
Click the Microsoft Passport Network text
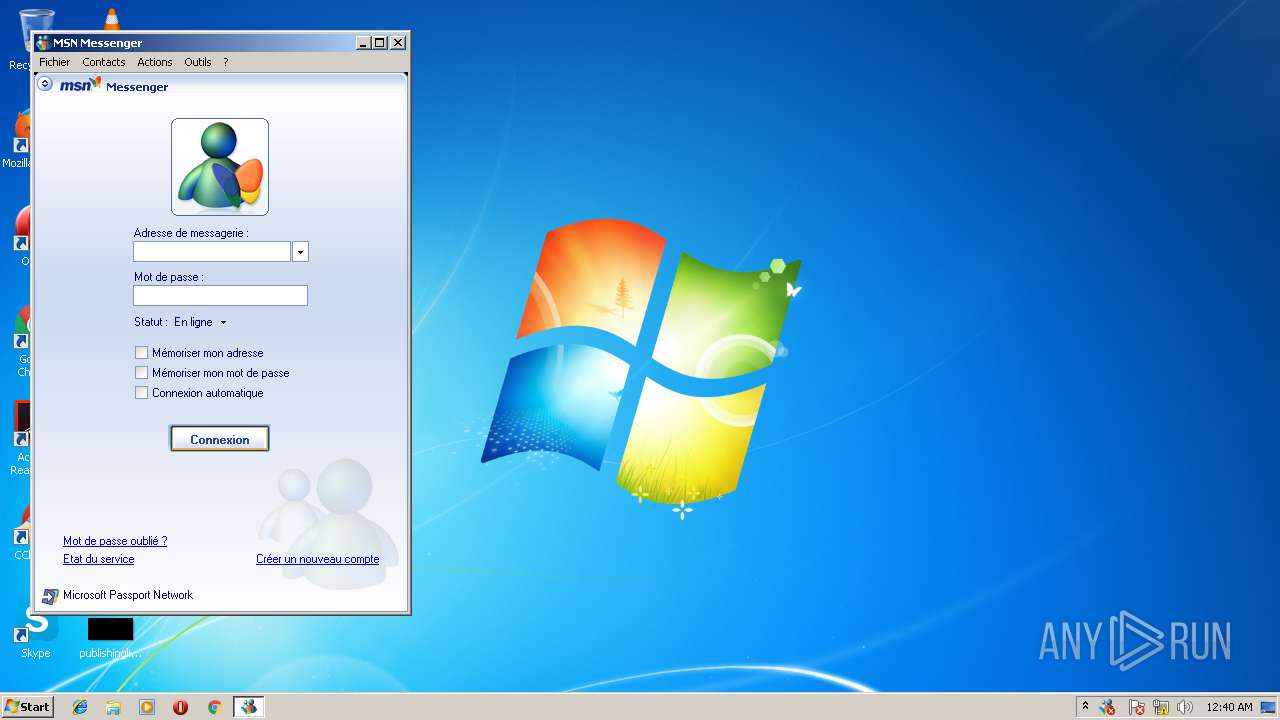pyautogui.click(x=128, y=595)
